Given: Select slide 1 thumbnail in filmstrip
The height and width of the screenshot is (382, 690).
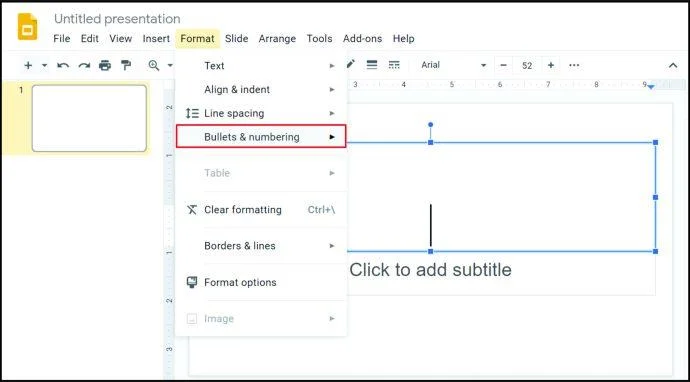Looking at the screenshot, I should (x=89, y=118).
